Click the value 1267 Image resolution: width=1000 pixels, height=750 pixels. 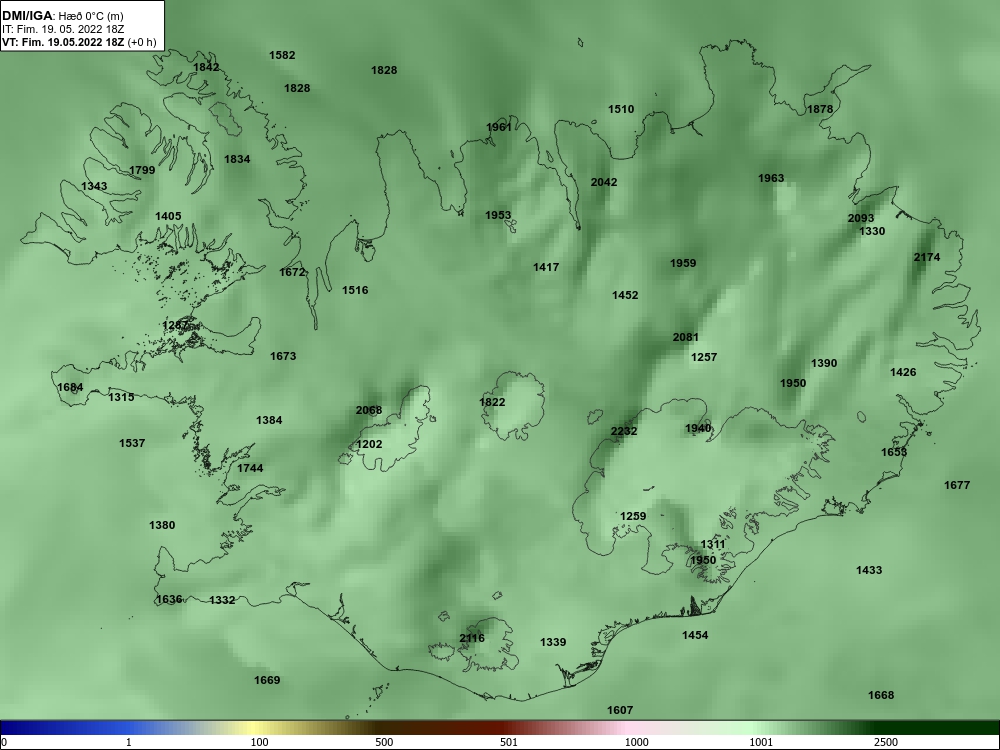pyautogui.click(x=175, y=325)
